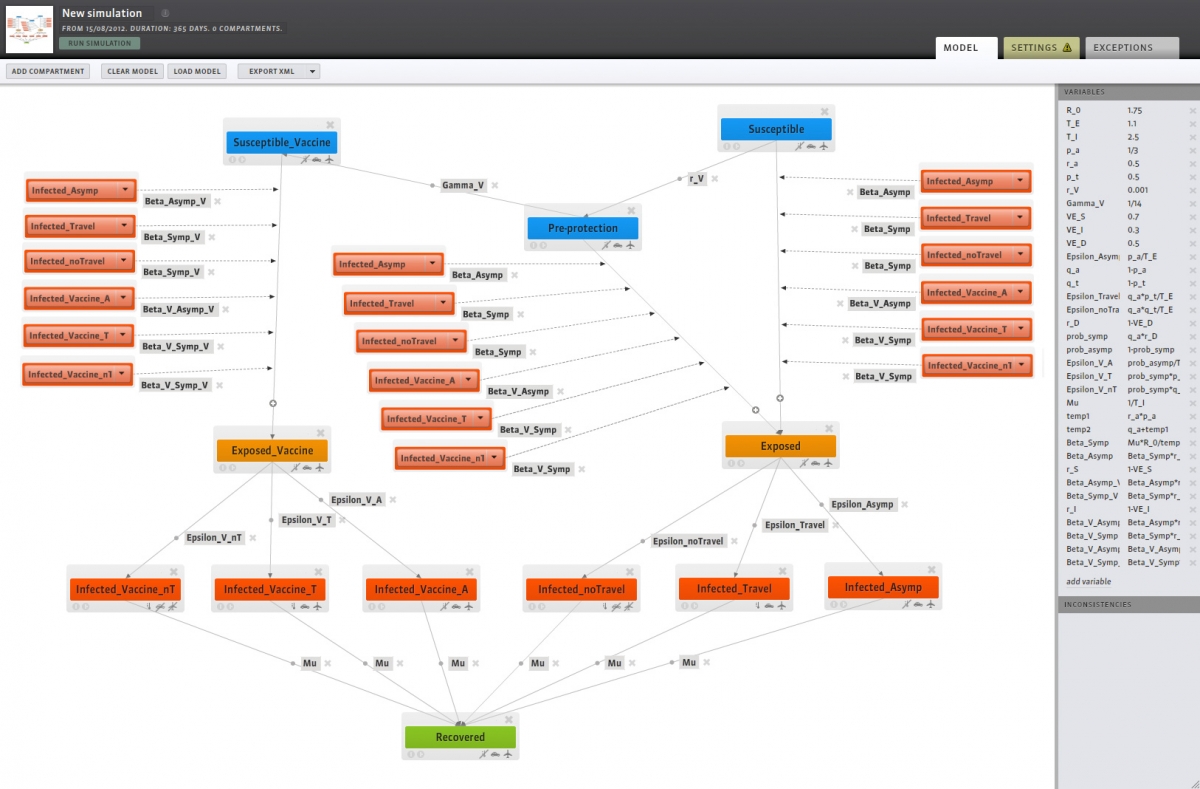This screenshot has height=789, width=1200.
Task: Toggle airplane icon on Infected_Vaccine_T compartment
Action: click(318, 606)
